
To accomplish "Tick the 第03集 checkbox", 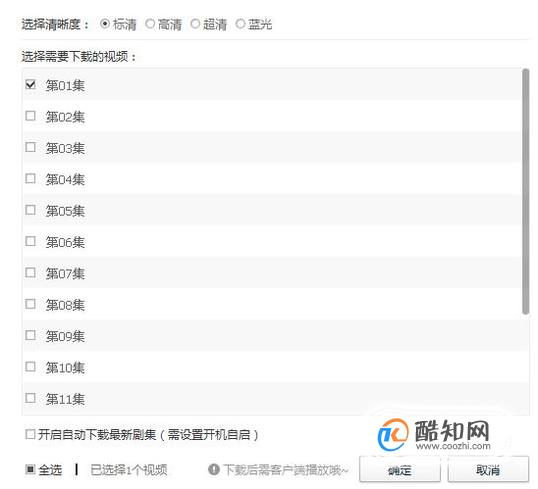I will coord(31,147).
